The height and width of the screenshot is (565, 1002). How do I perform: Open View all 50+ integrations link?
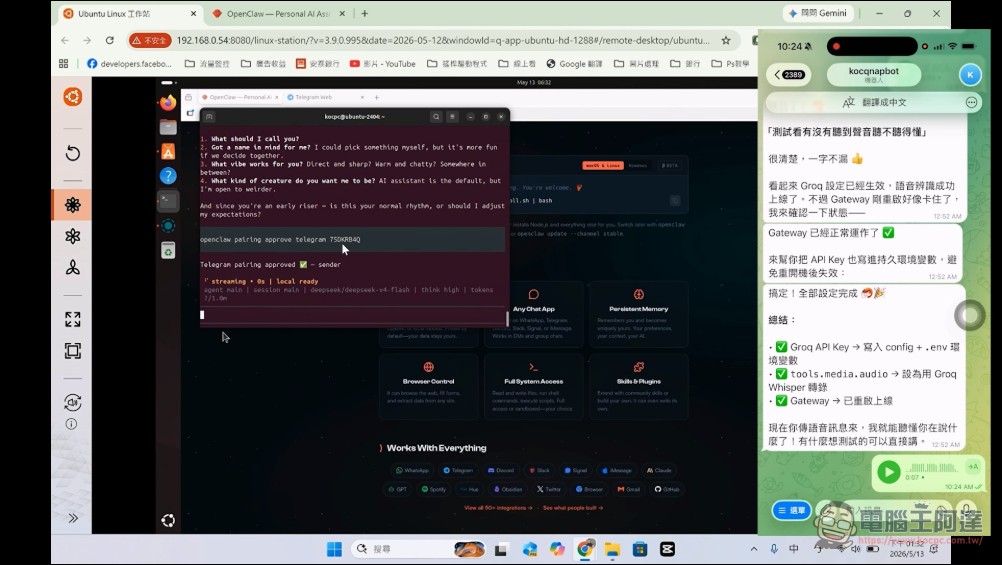point(498,508)
